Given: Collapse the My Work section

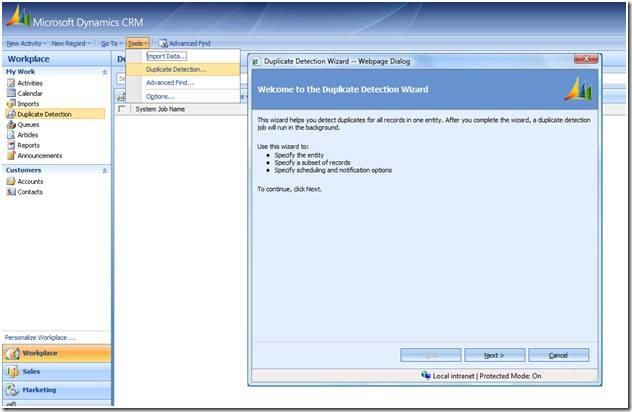Looking at the screenshot, I should pyautogui.click(x=105, y=72).
